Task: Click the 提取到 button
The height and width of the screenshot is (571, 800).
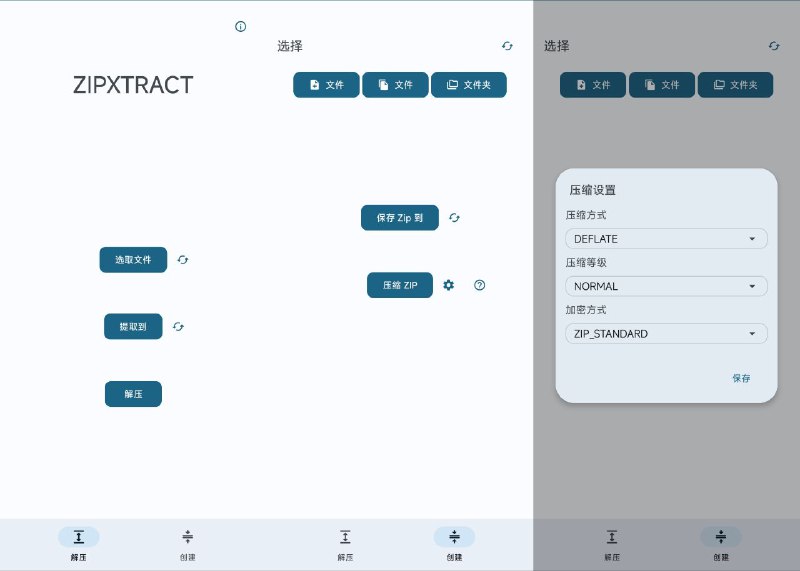Action: point(133,327)
